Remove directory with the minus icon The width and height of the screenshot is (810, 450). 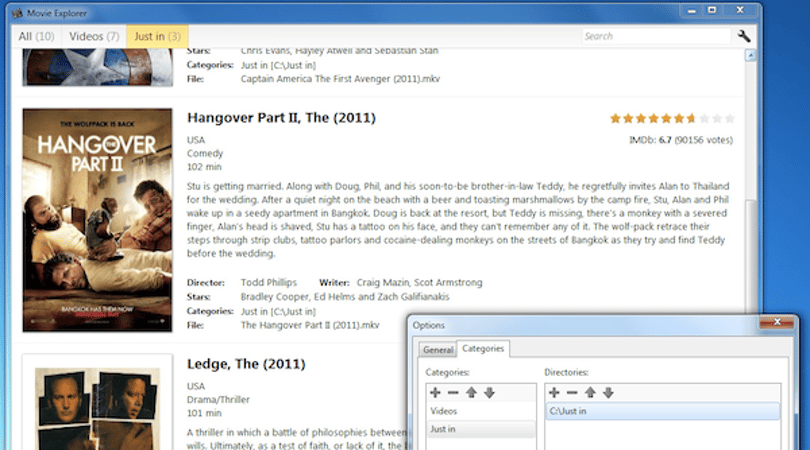point(572,393)
